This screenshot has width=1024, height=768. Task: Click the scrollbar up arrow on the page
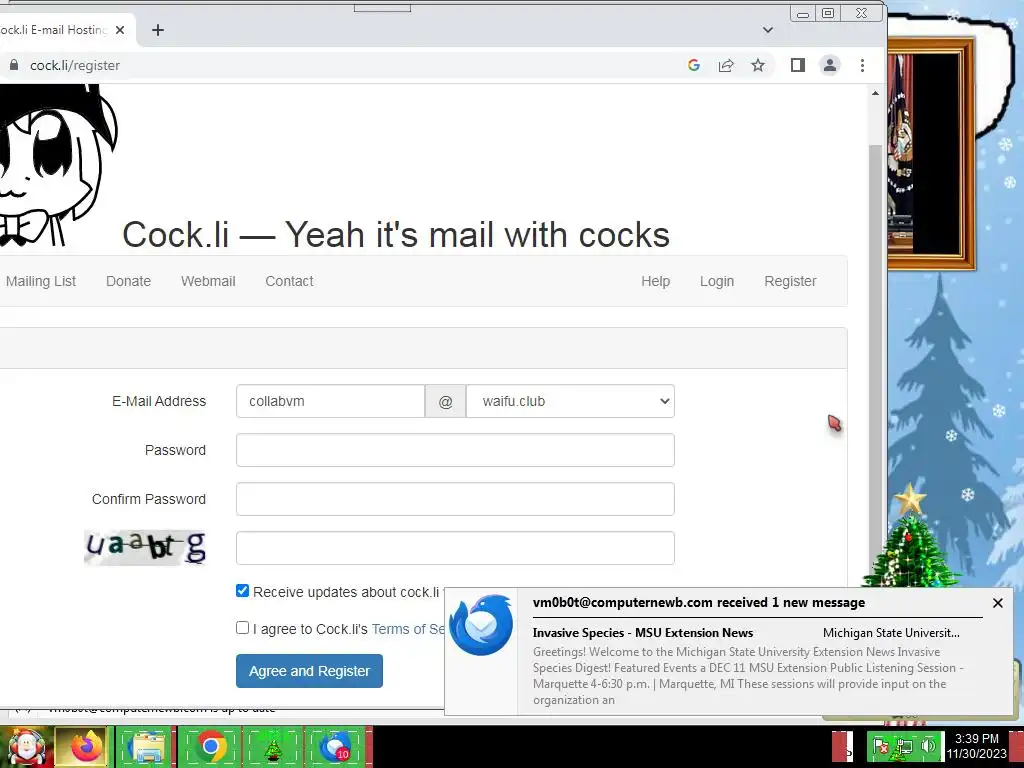pos(875,93)
